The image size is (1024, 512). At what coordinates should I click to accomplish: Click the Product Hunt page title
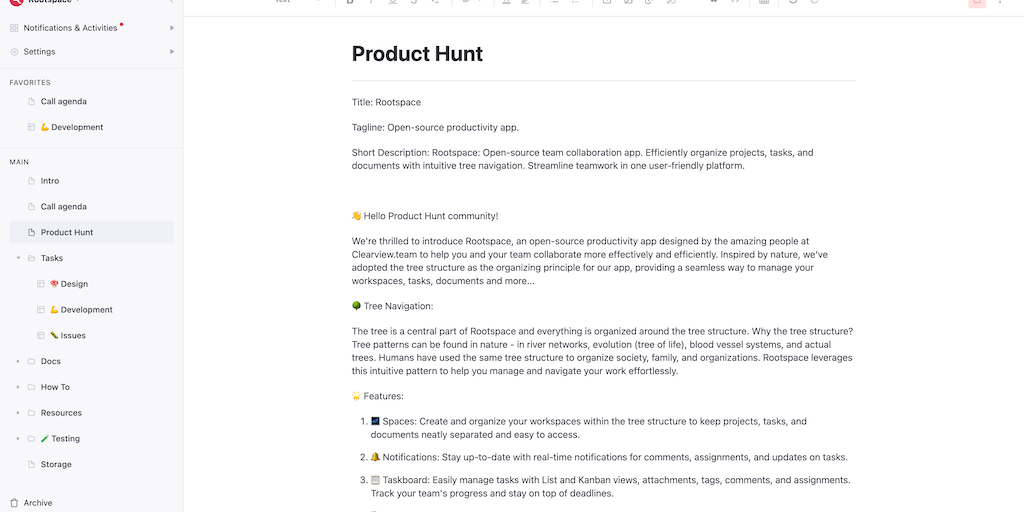(x=417, y=54)
